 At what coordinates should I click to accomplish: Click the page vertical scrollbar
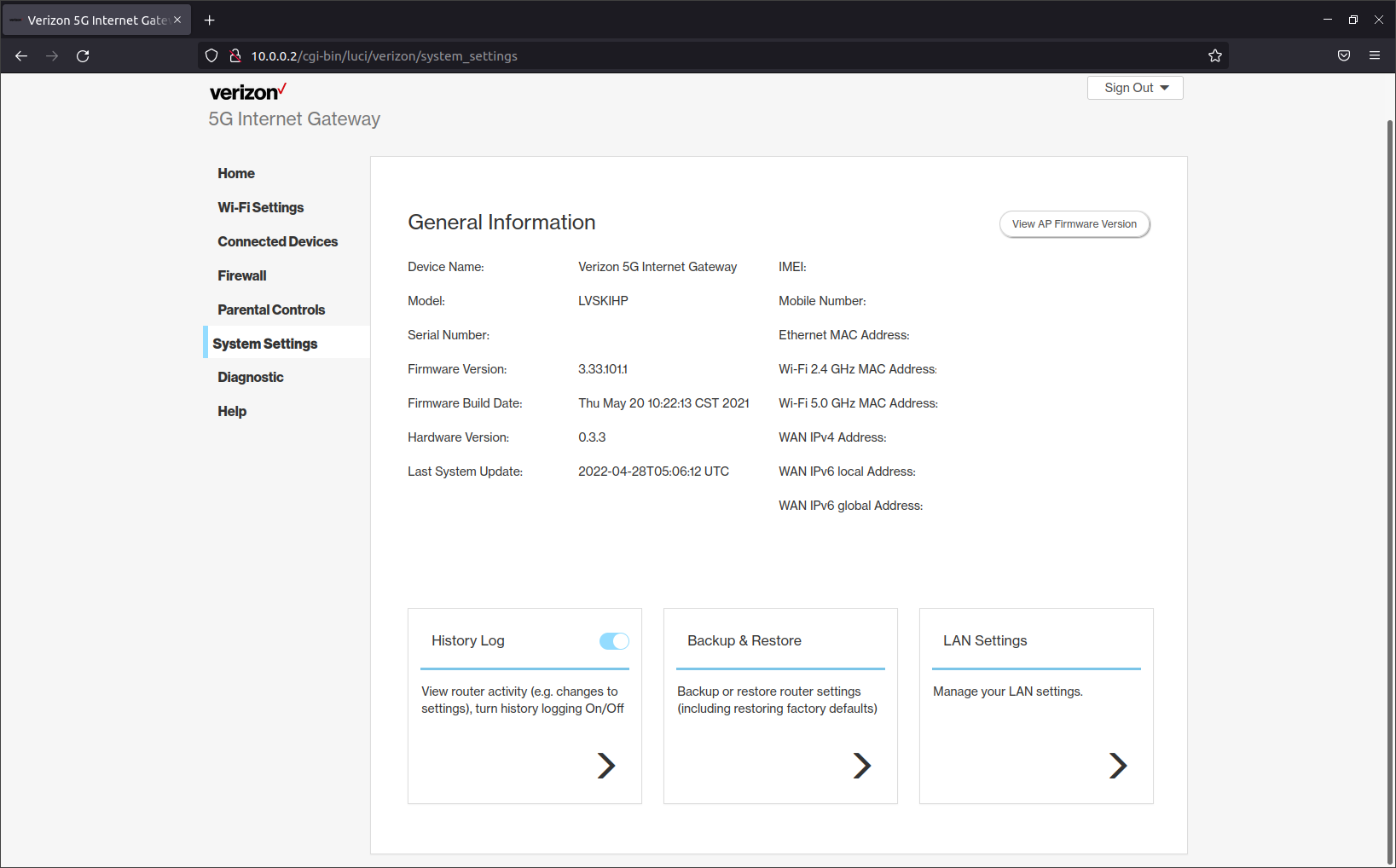click(x=1390, y=490)
